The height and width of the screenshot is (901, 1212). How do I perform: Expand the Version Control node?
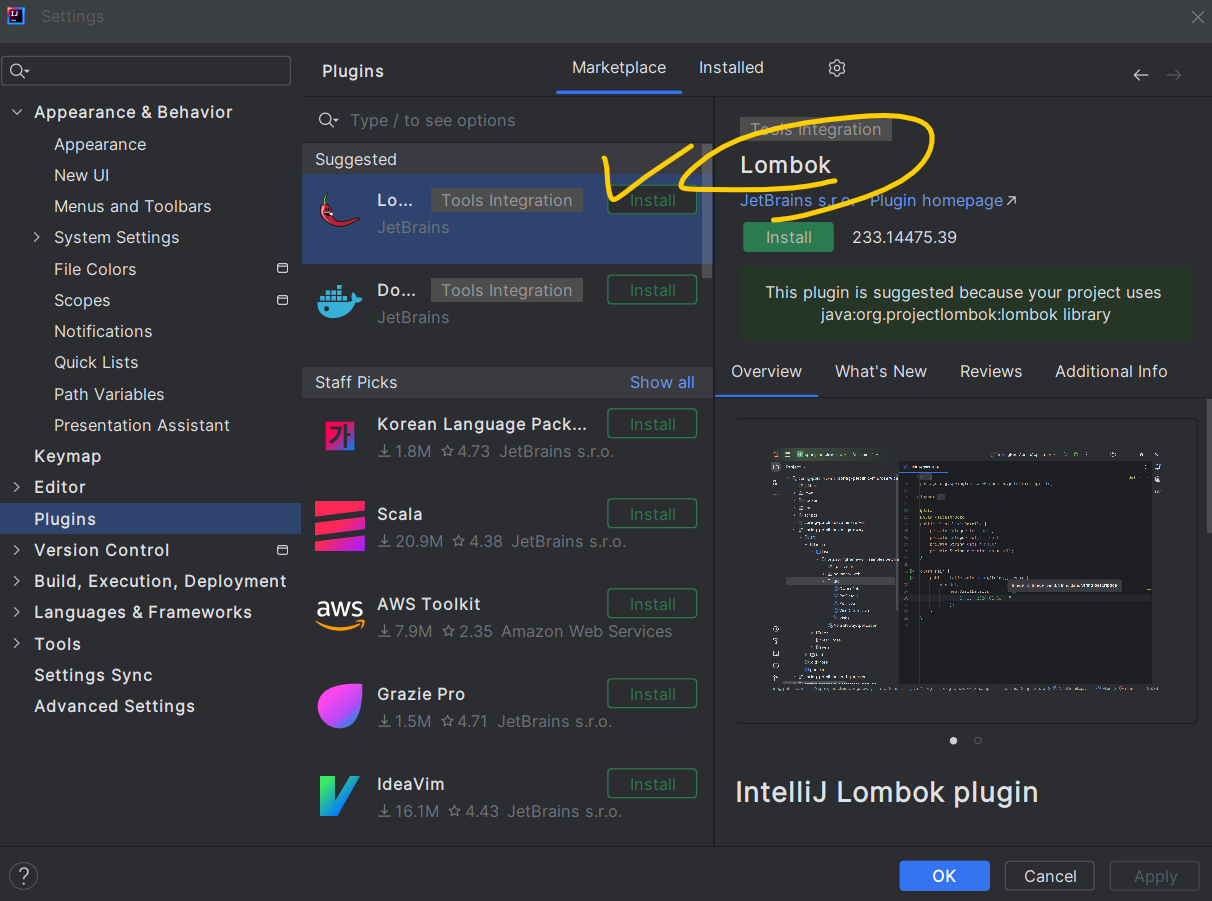pos(17,550)
